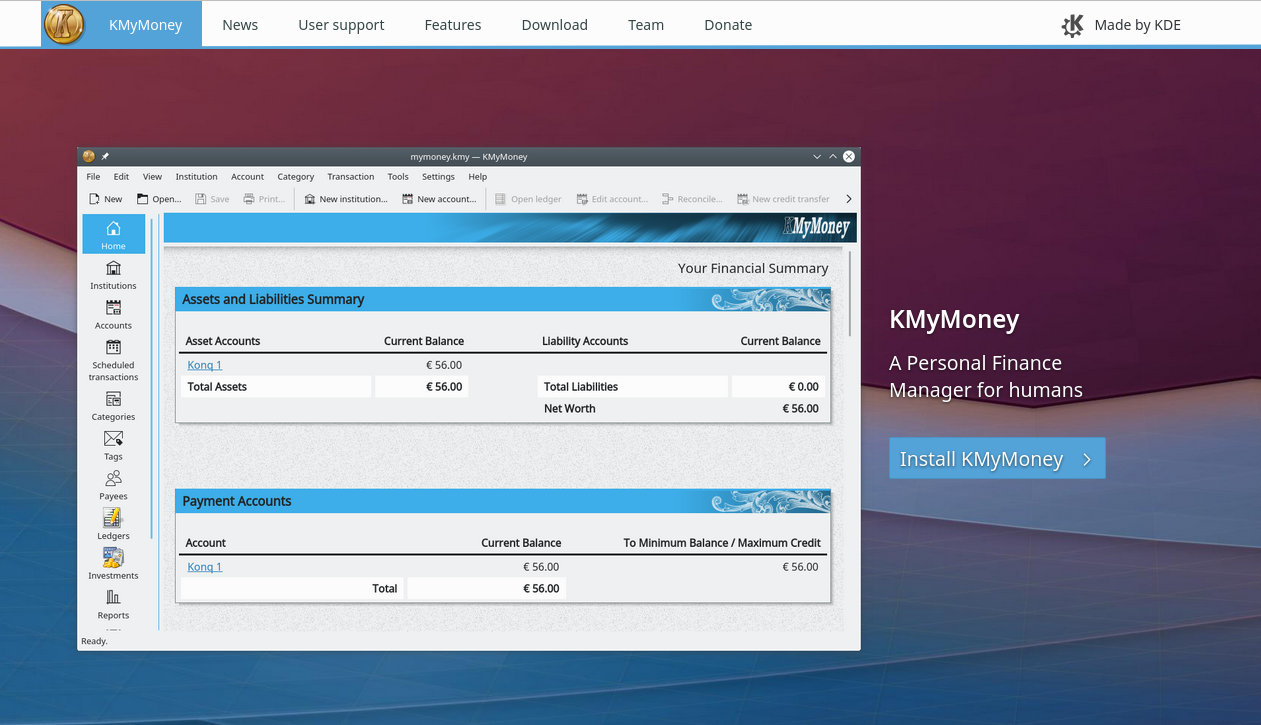The width and height of the screenshot is (1261, 725).
Task: Open the Reports sidebar view
Action: click(x=113, y=603)
